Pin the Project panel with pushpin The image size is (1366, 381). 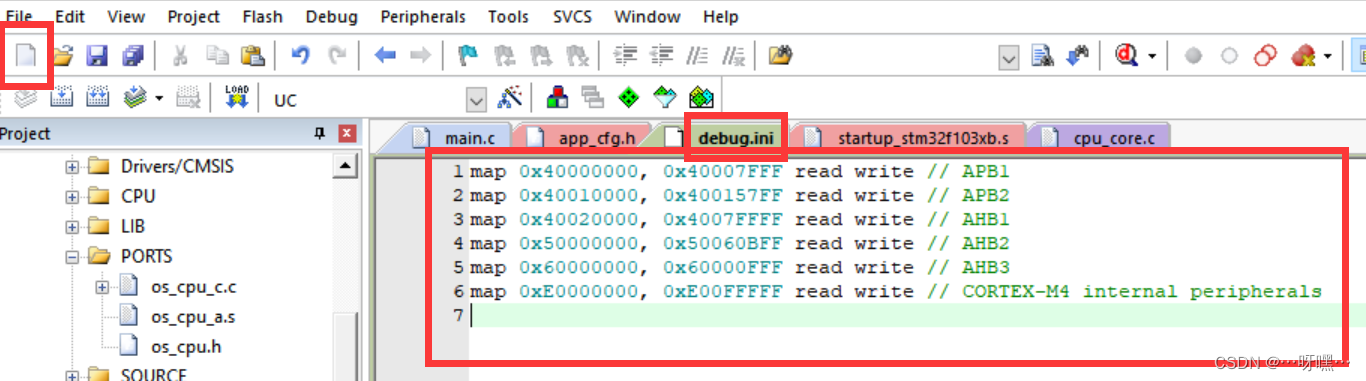tap(320, 134)
